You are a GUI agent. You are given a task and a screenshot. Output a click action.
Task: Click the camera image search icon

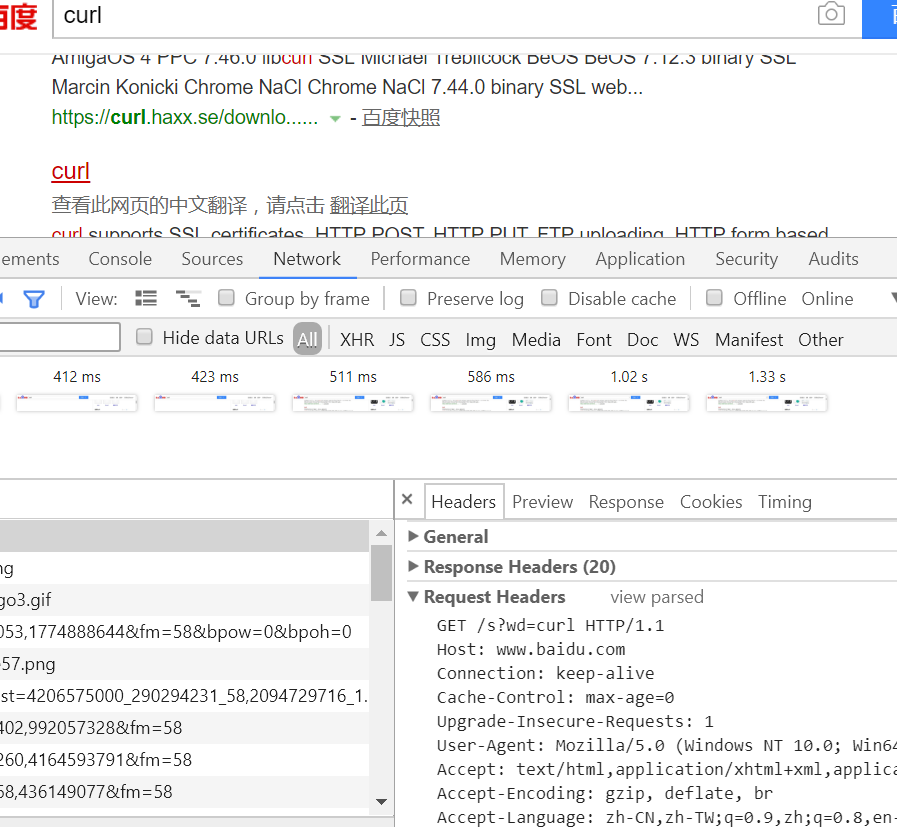pyautogui.click(x=831, y=14)
